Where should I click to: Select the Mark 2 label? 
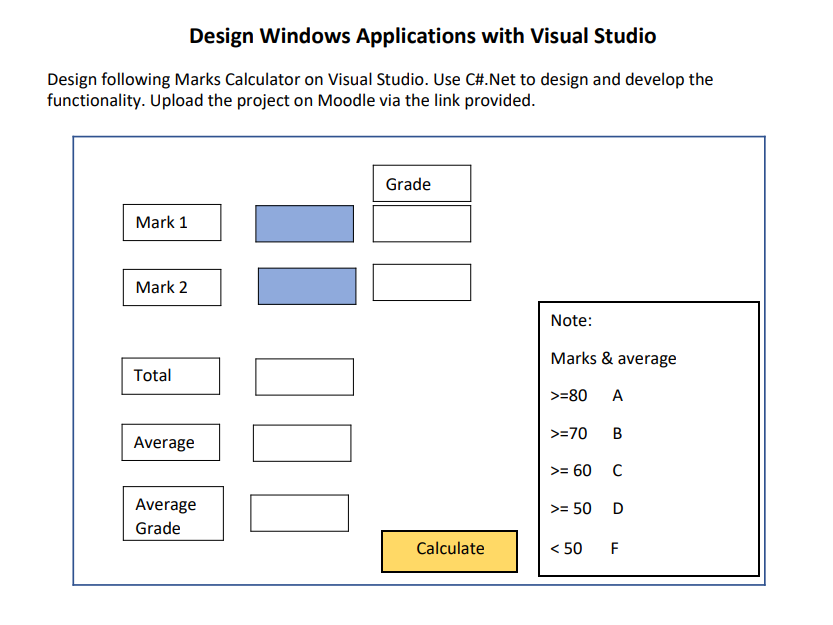[172, 288]
